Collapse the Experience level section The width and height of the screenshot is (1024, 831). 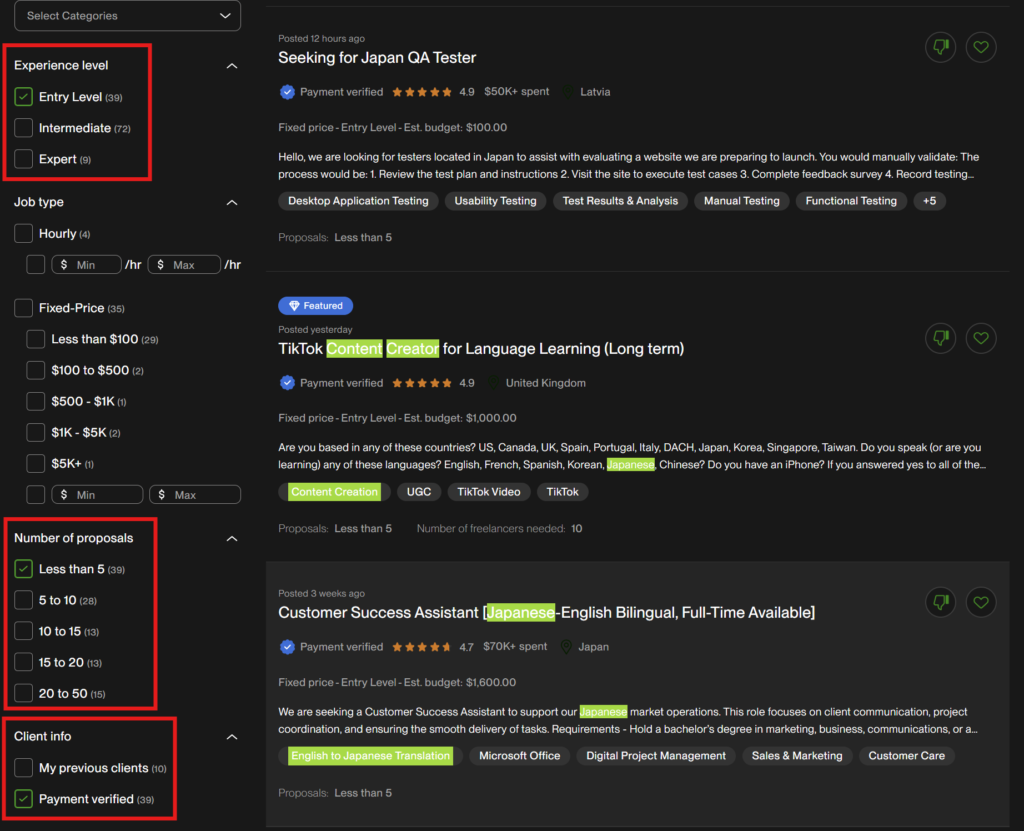click(x=232, y=66)
